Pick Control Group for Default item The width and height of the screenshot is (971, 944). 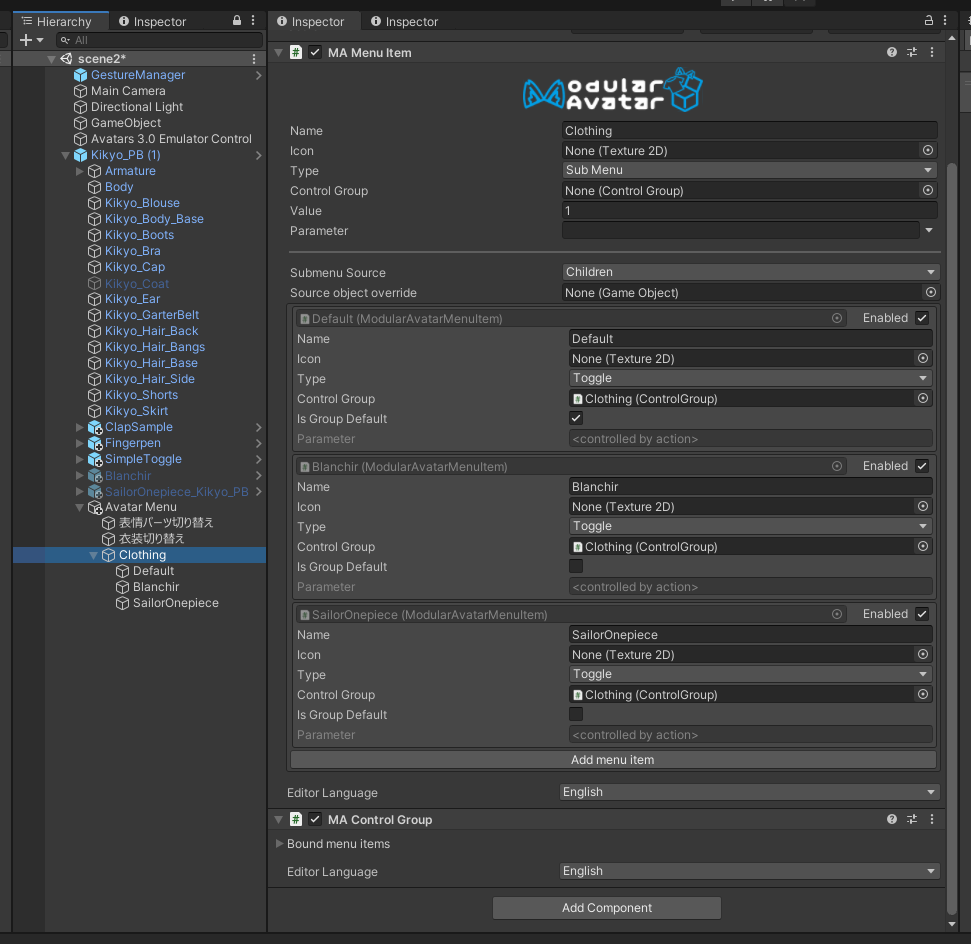(923, 399)
